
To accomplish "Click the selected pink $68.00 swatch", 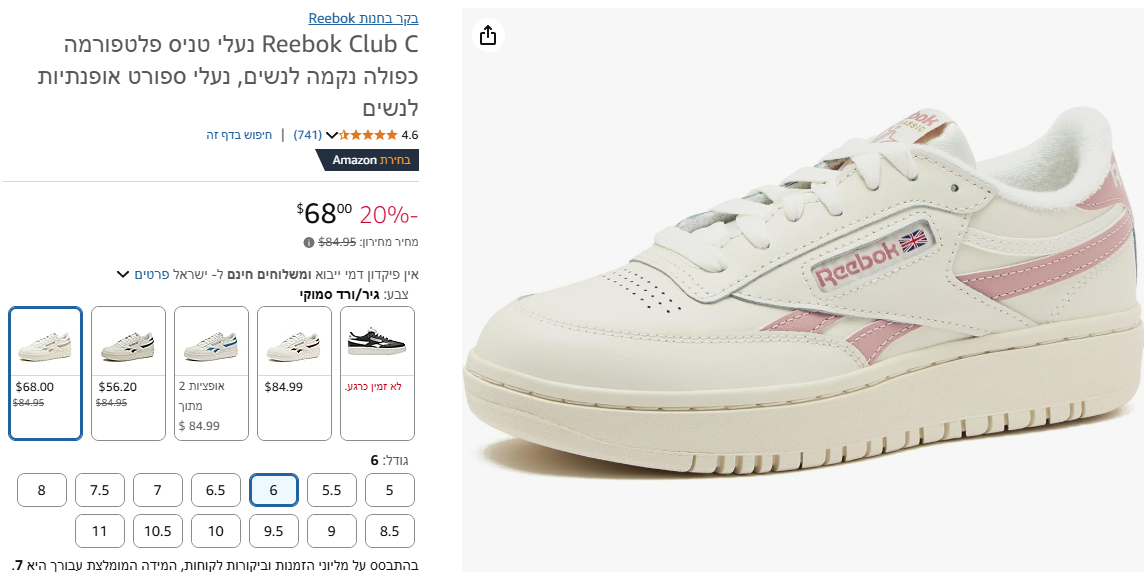I will [45, 373].
